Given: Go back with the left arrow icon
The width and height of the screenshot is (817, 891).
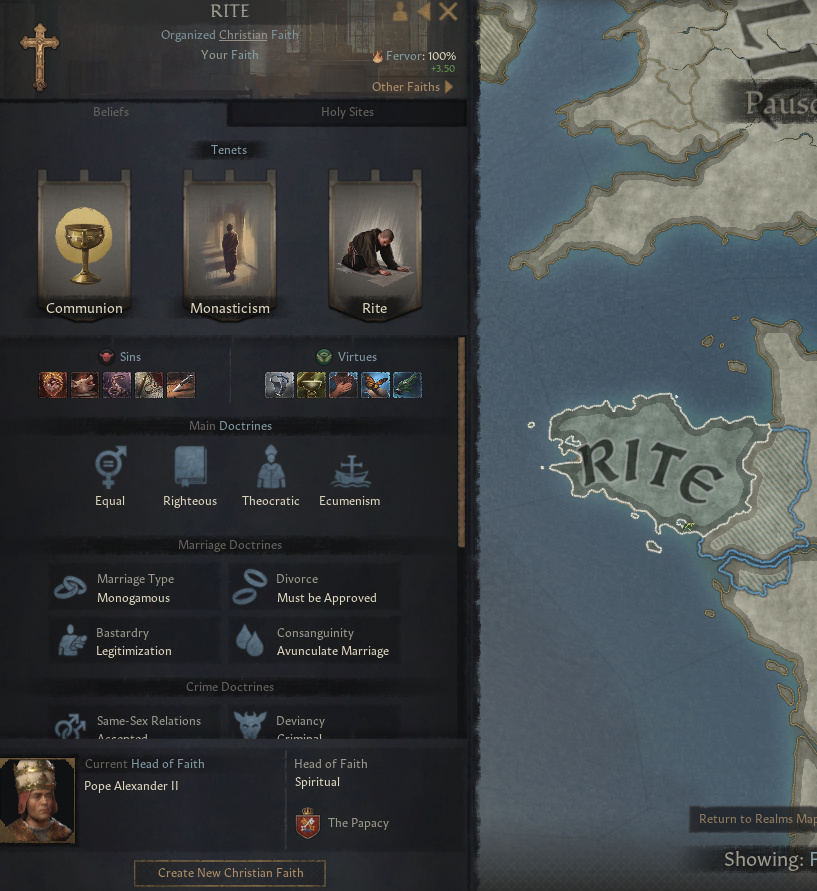Looking at the screenshot, I should [x=424, y=11].
